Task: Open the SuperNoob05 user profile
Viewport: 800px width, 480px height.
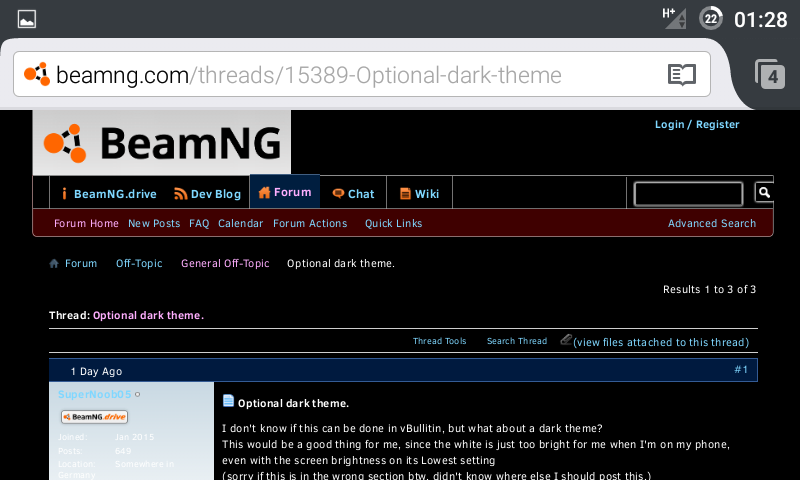Action: [x=94, y=394]
